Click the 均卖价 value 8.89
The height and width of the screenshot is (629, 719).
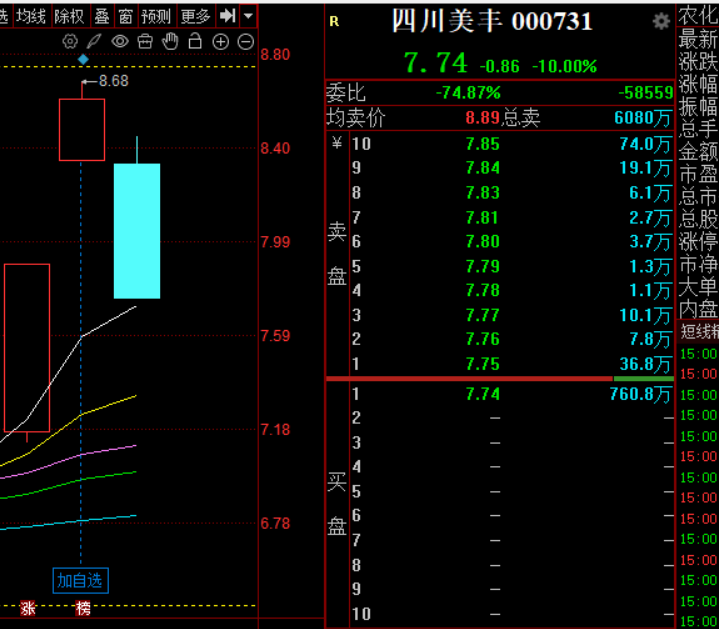482,118
